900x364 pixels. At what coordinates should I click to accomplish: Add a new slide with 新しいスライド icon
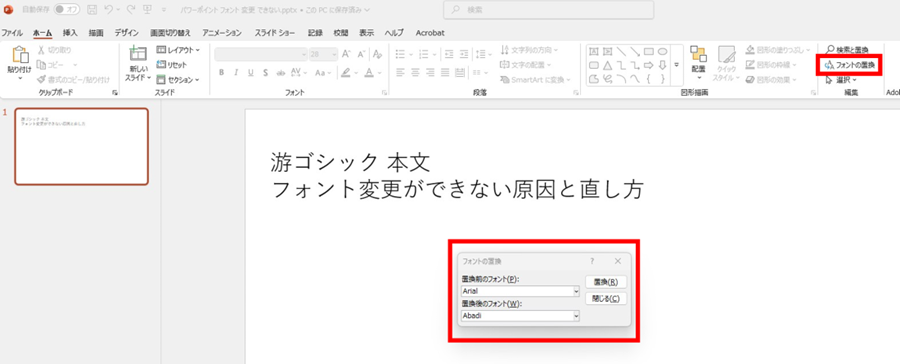pyautogui.click(x=138, y=54)
